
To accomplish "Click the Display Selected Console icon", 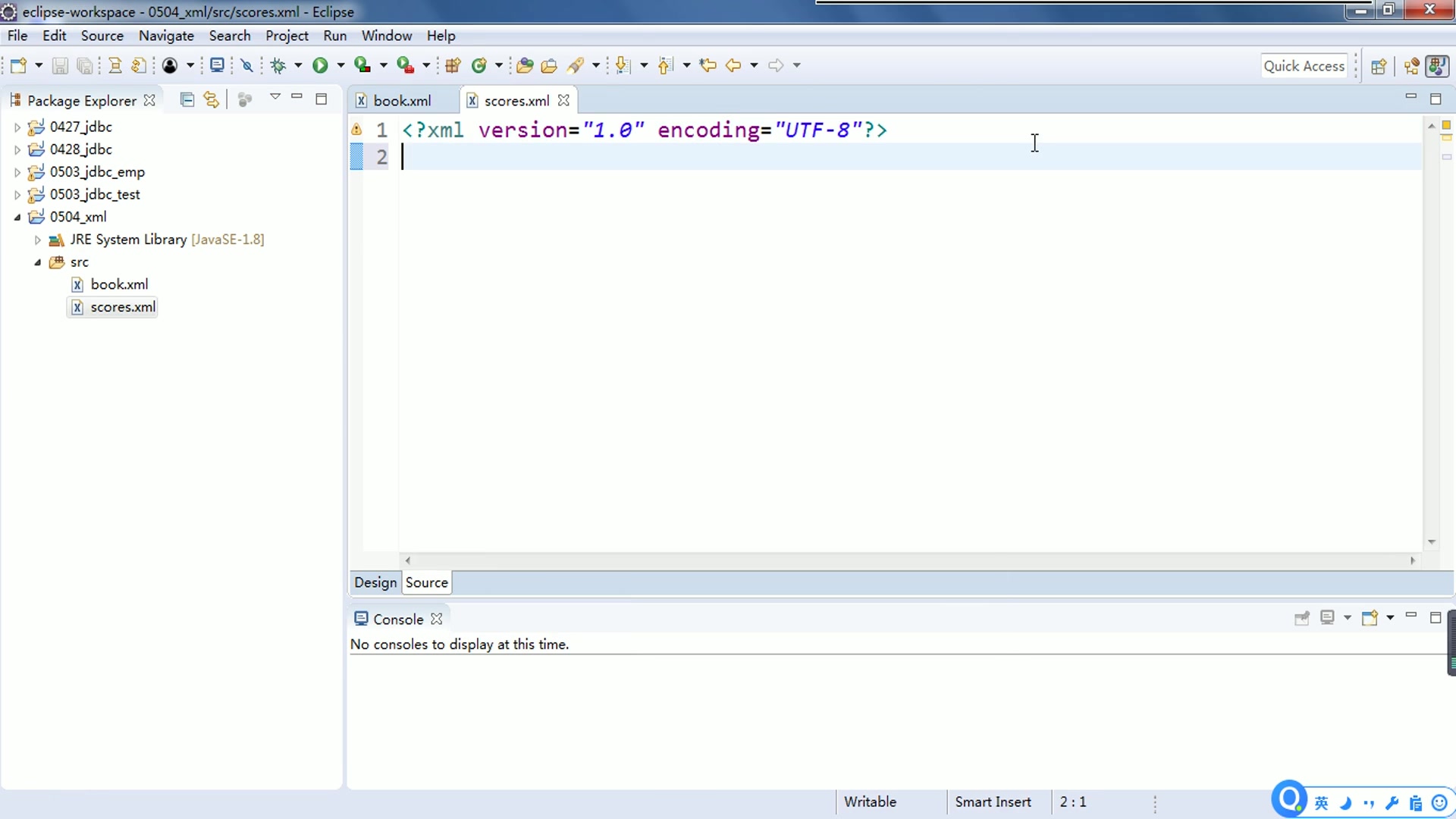I will coord(1327,618).
